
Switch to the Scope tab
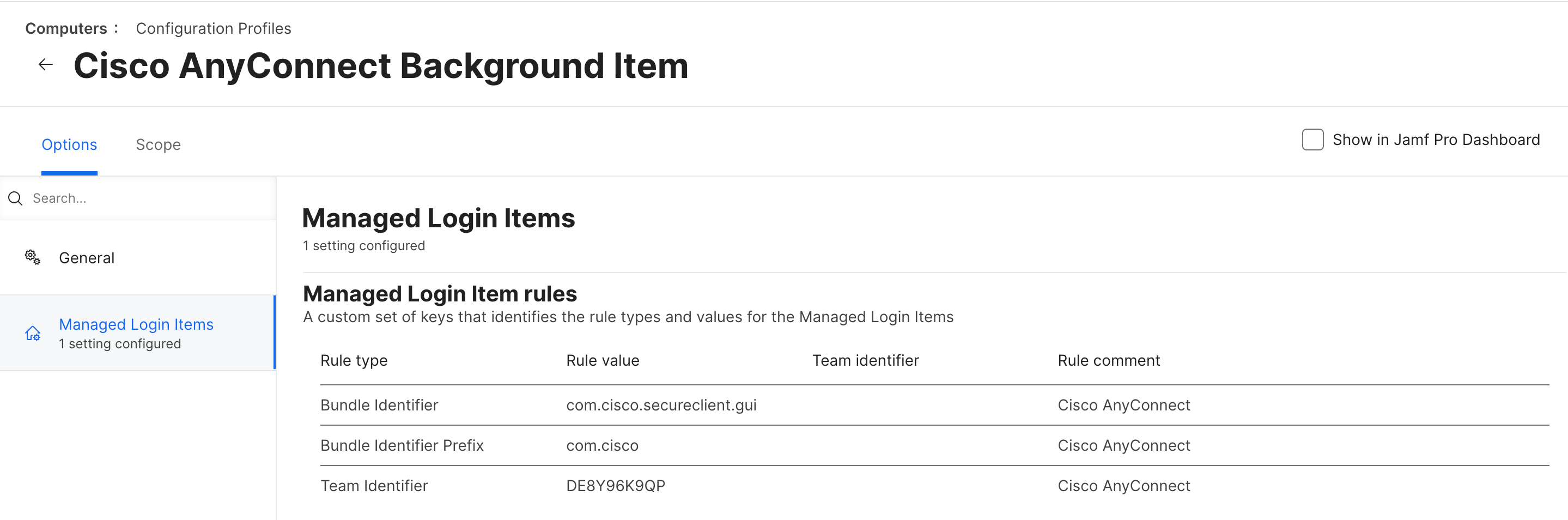[158, 145]
